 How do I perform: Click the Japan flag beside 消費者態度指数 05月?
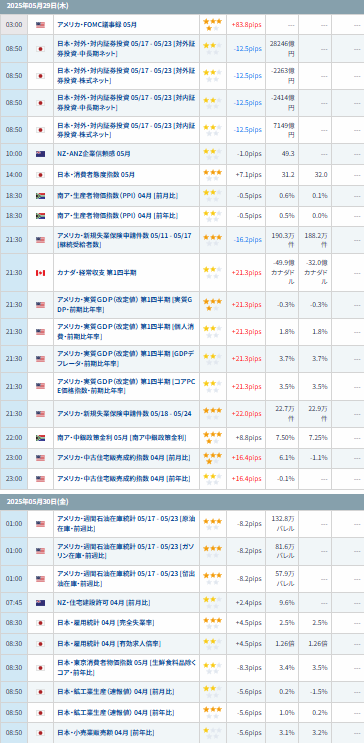pos(40,174)
